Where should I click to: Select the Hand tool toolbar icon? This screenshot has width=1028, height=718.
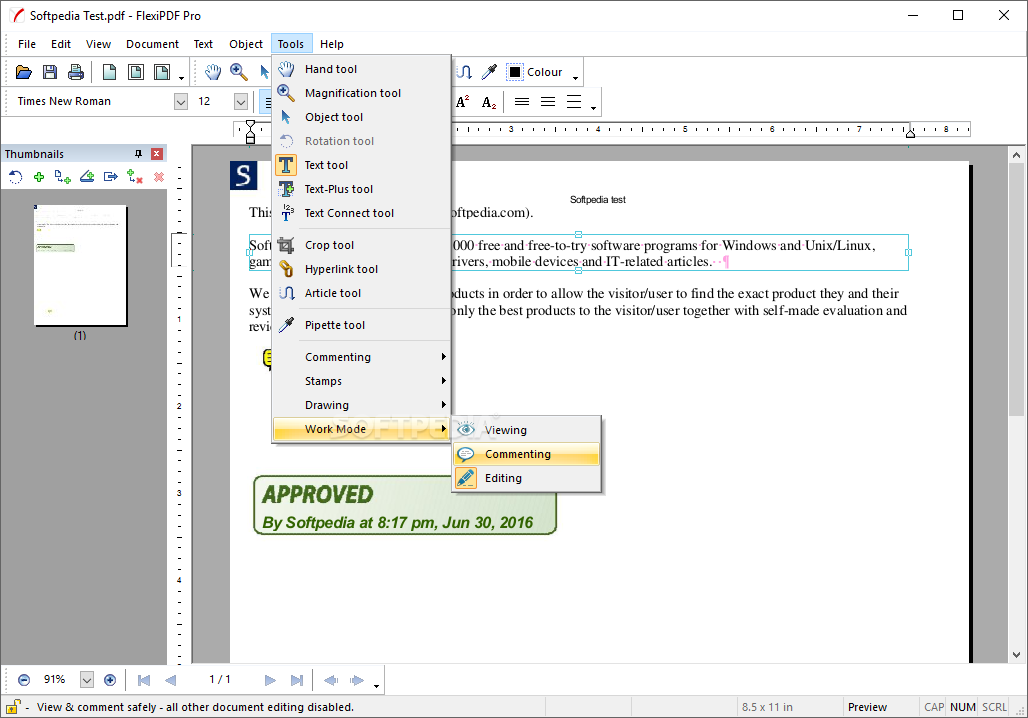point(213,72)
